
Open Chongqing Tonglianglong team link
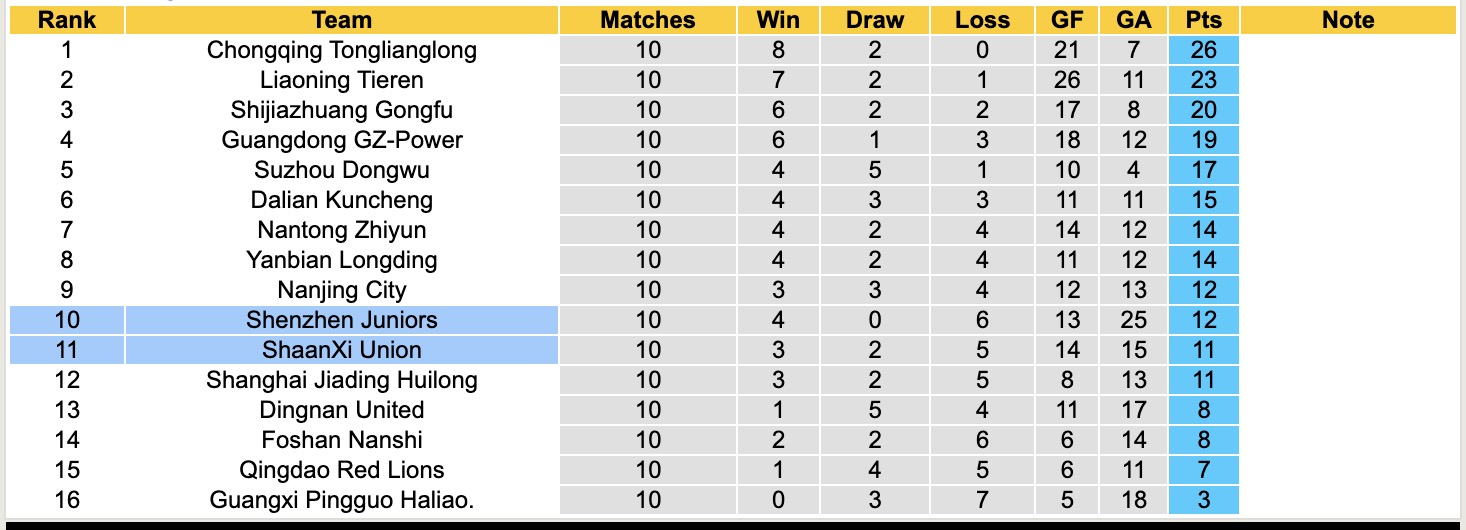tap(342, 50)
